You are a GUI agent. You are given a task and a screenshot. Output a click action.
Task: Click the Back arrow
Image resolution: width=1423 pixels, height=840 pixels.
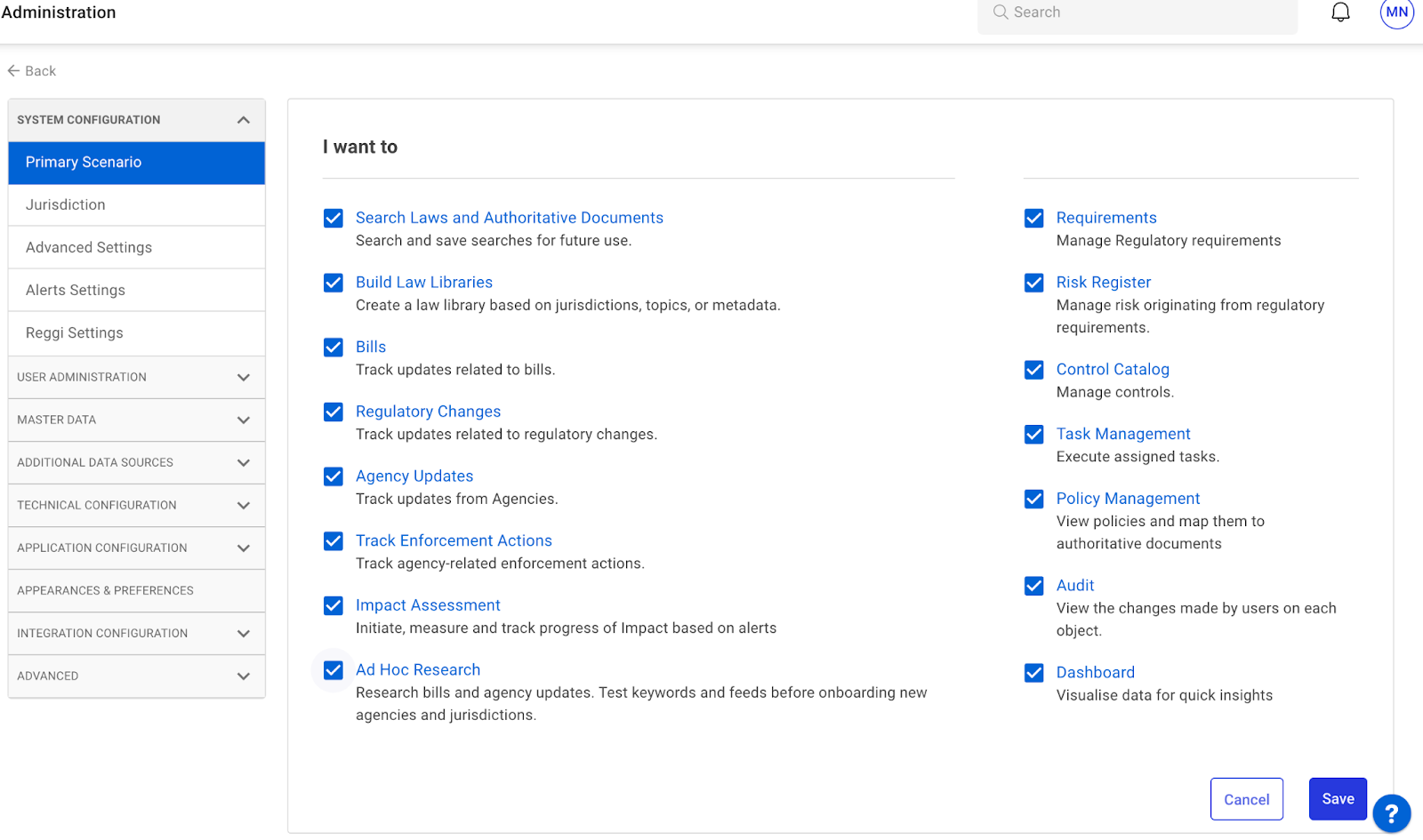pyautogui.click(x=14, y=71)
